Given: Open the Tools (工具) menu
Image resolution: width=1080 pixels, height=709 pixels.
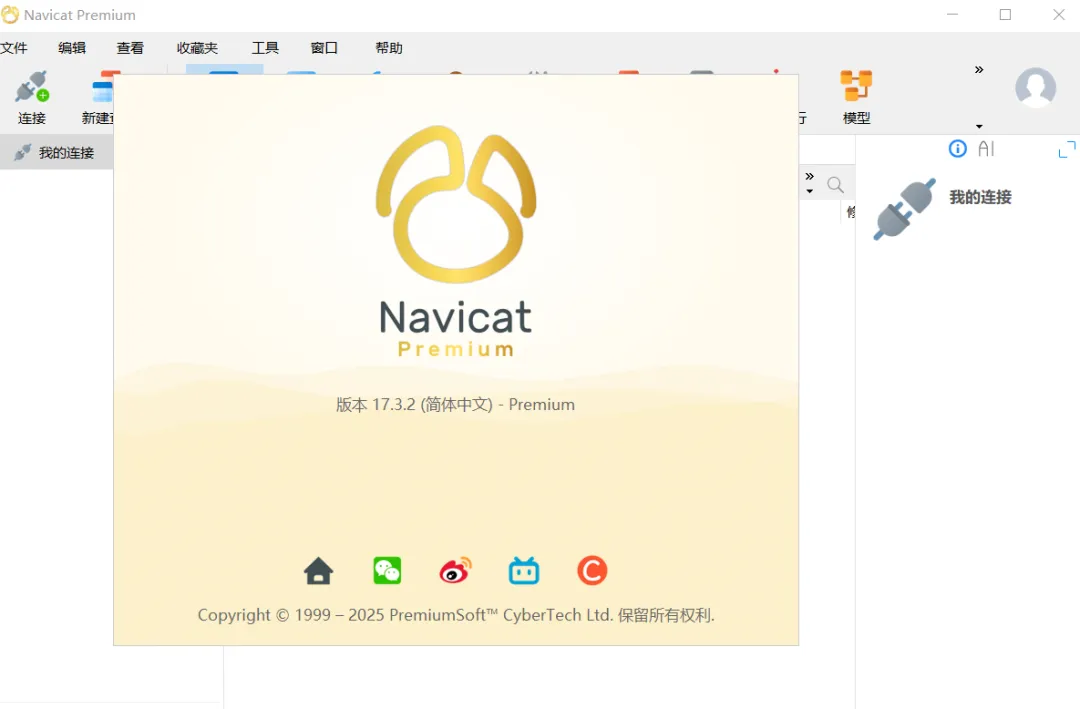Looking at the screenshot, I should pos(265,48).
